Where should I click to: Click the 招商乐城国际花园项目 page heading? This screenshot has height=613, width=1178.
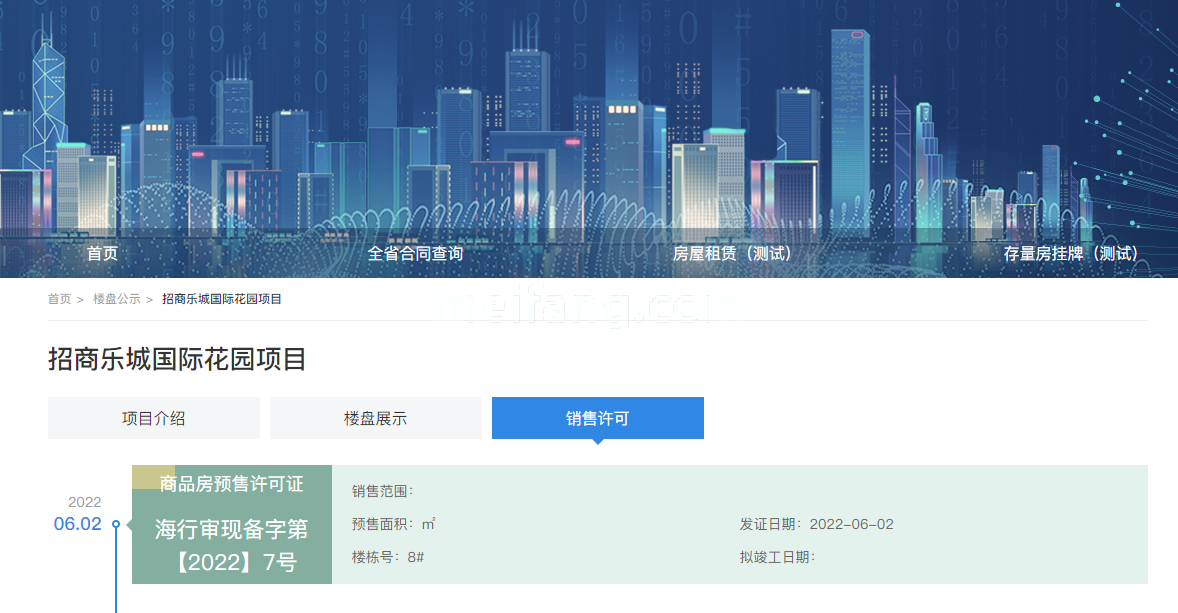coord(177,360)
